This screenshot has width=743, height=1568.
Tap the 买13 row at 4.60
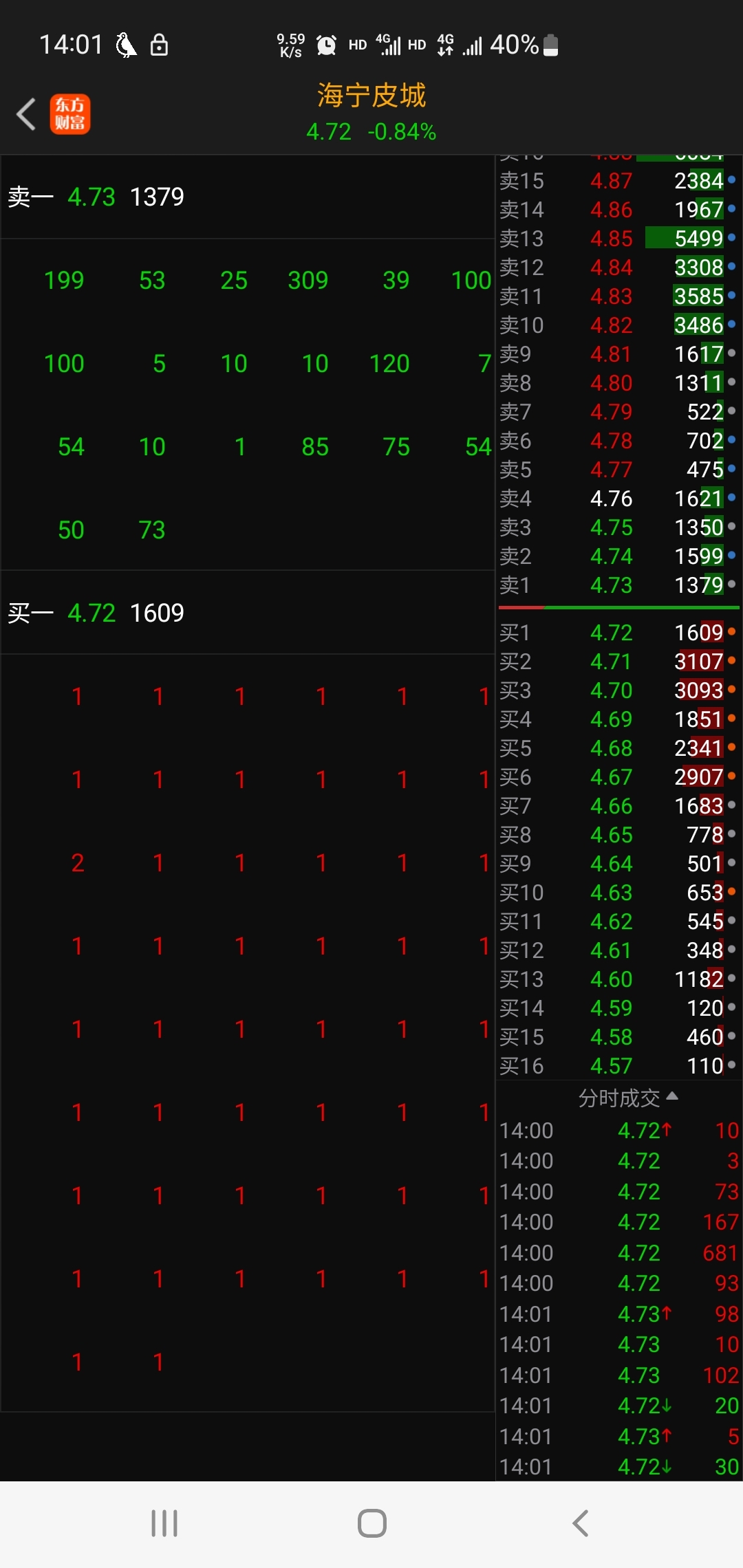pyautogui.click(x=618, y=979)
